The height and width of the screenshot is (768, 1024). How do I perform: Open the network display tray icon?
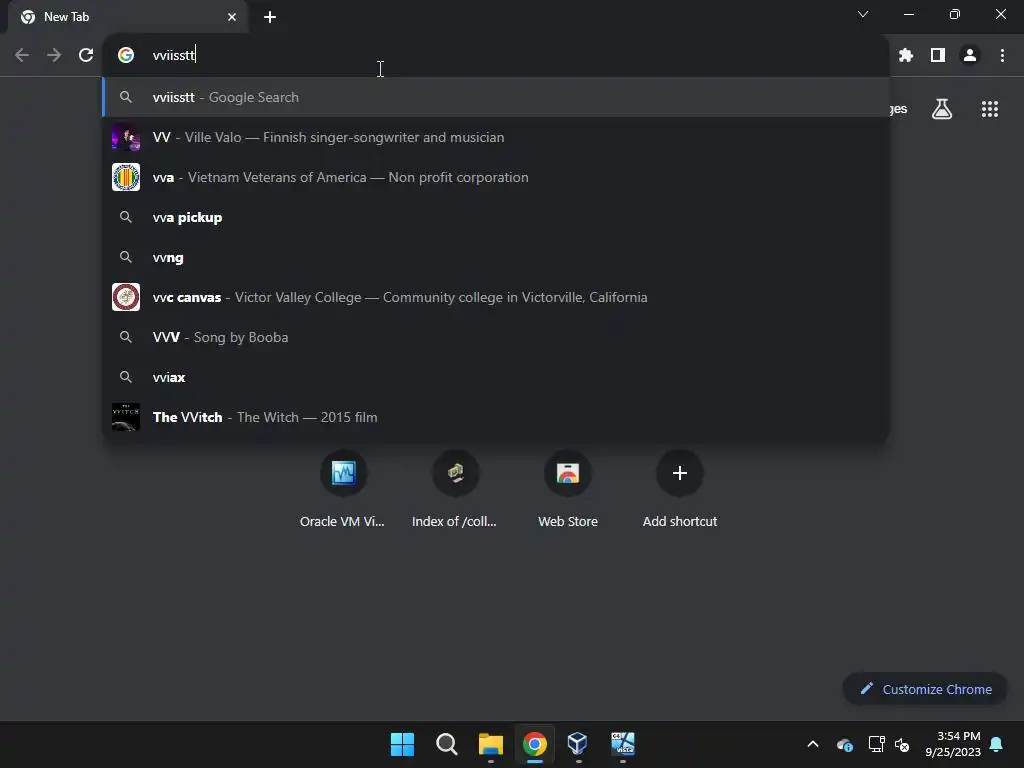tap(876, 744)
